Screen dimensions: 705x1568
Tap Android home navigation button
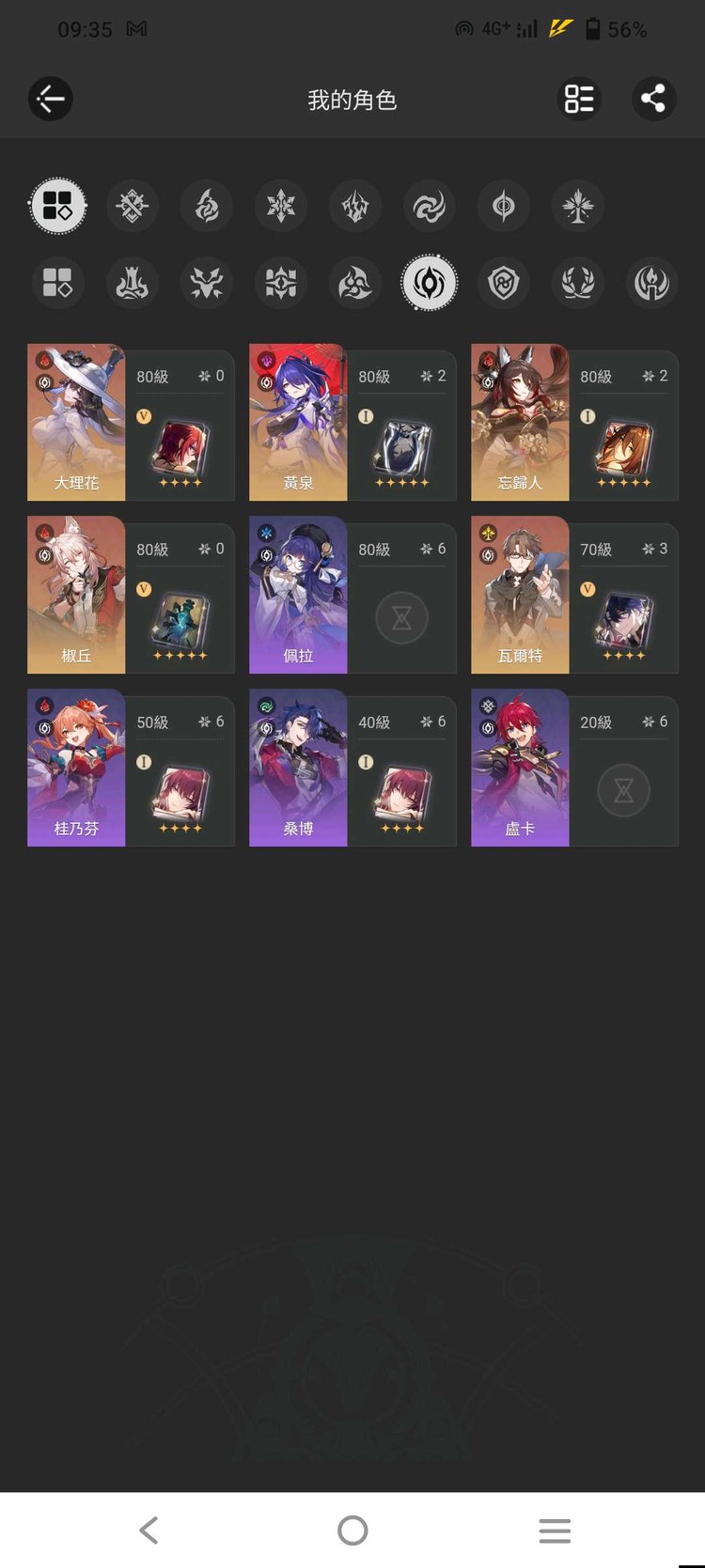point(352,1530)
